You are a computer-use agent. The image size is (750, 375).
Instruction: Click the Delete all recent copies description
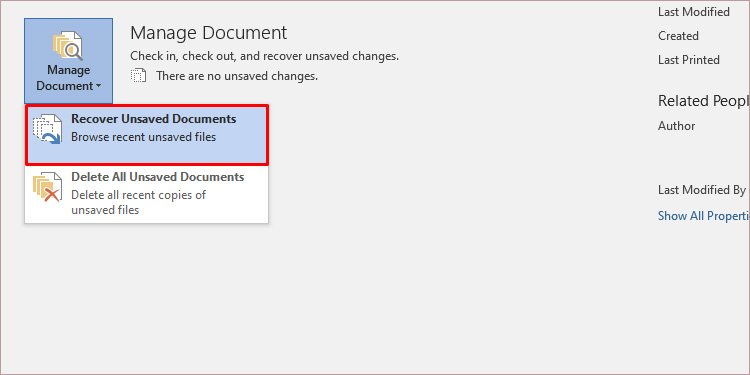click(138, 202)
